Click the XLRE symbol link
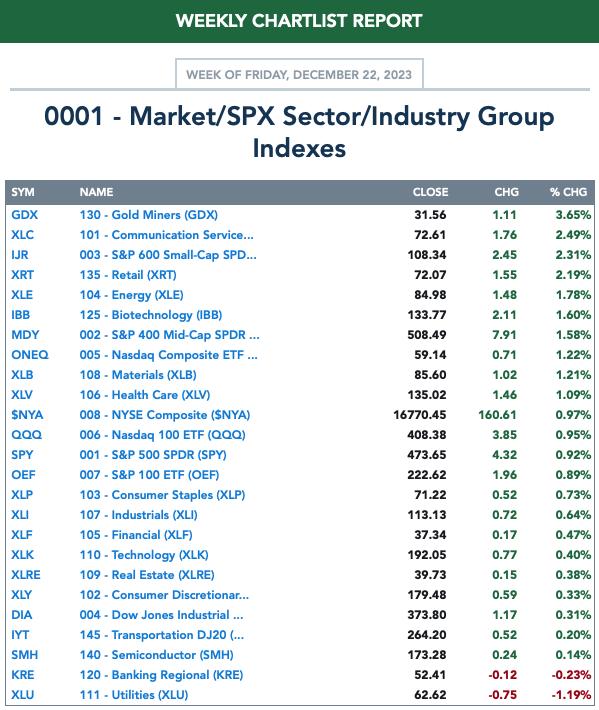This screenshot has height=710, width=599. [26, 575]
